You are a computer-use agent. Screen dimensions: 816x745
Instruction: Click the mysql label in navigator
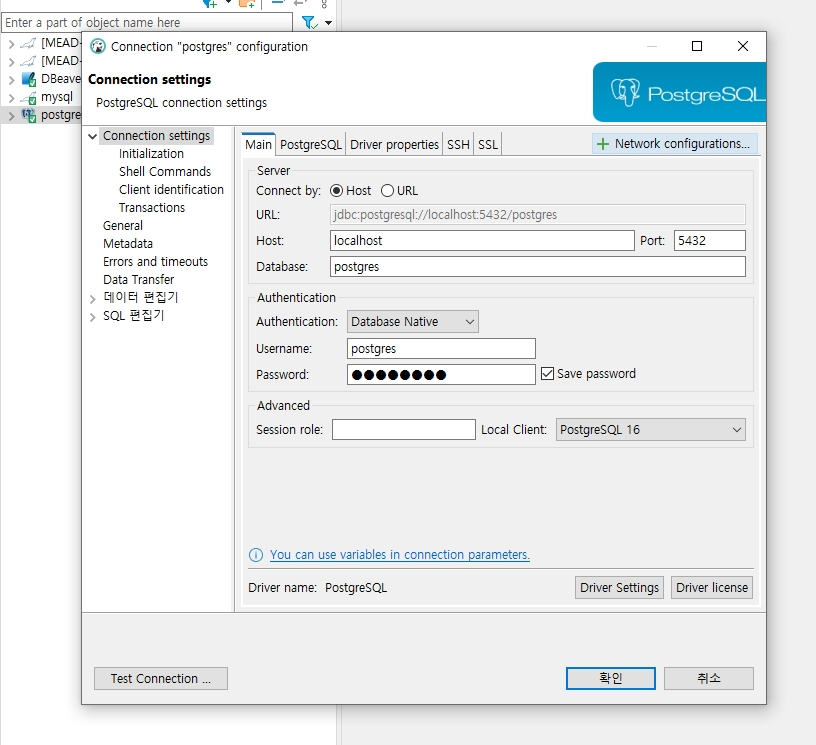click(57, 97)
